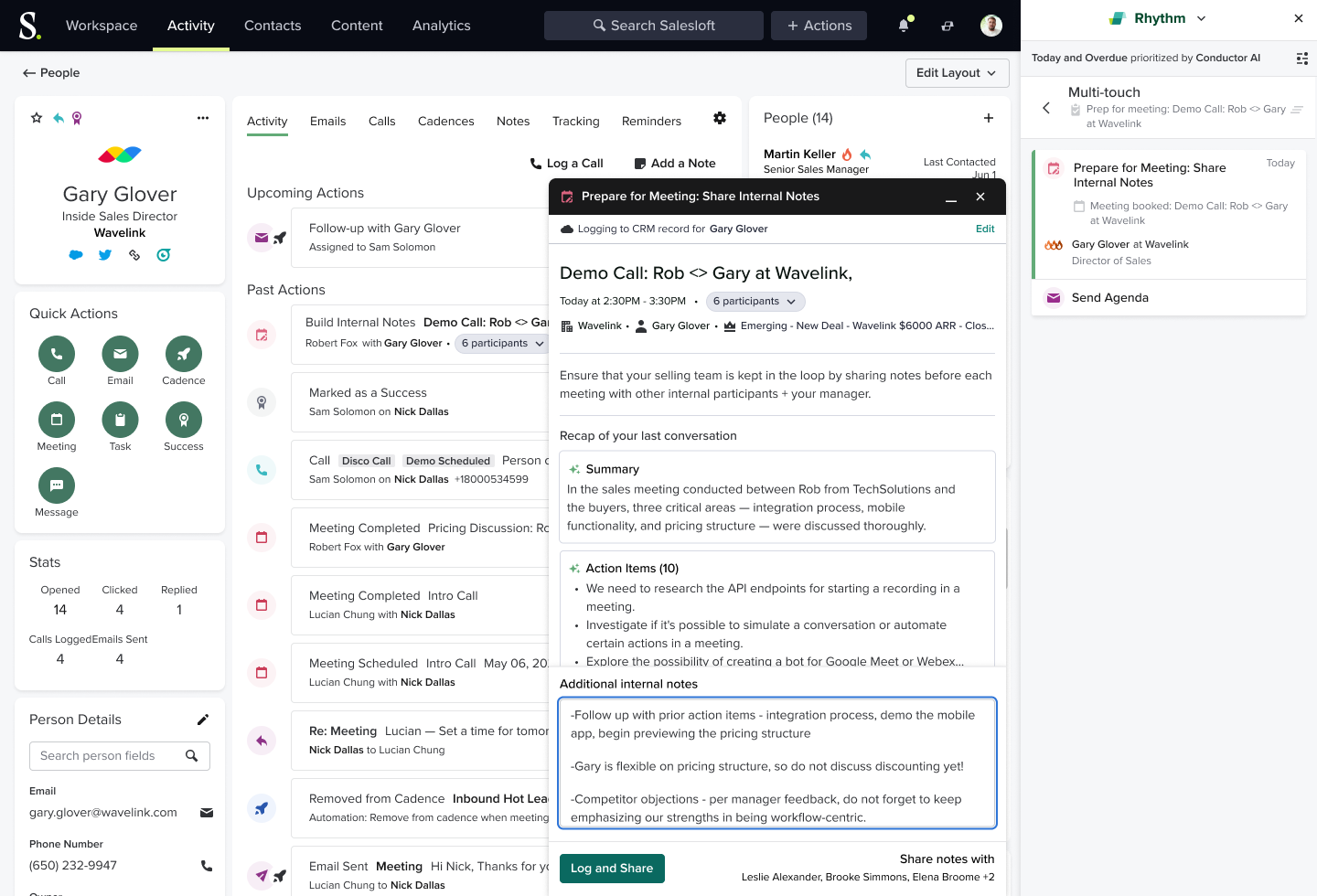Image resolution: width=1317 pixels, height=896 pixels.
Task: Expand the Rhythm panel chevron
Action: point(1202,18)
